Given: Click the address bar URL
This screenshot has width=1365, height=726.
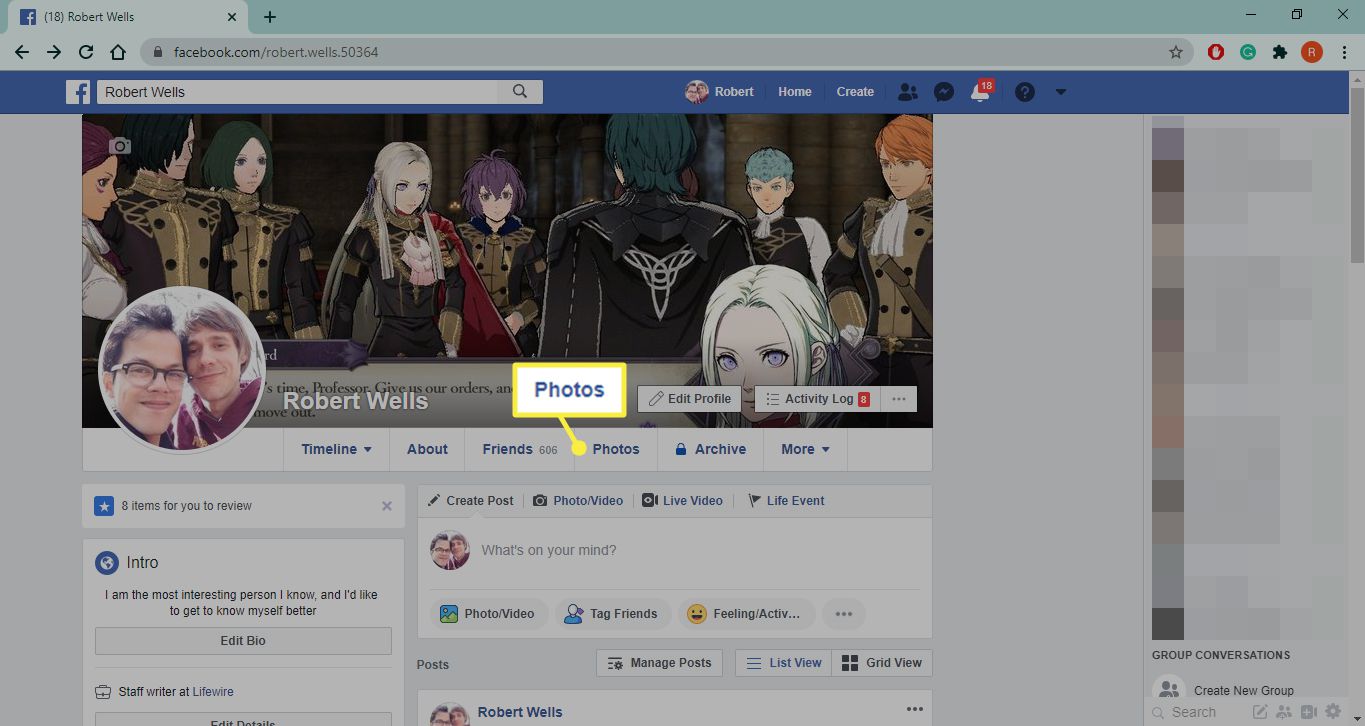Looking at the screenshot, I should click(276, 52).
